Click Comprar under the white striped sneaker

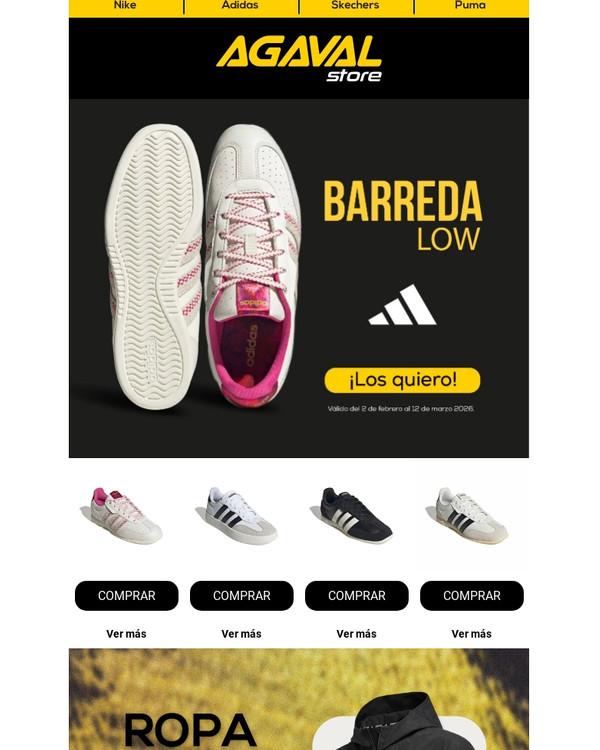coord(241,596)
